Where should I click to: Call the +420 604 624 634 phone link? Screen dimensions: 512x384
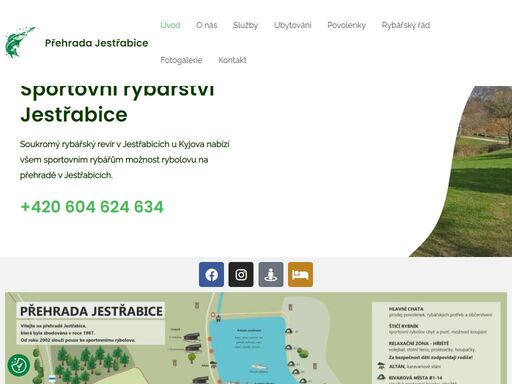tap(92, 207)
